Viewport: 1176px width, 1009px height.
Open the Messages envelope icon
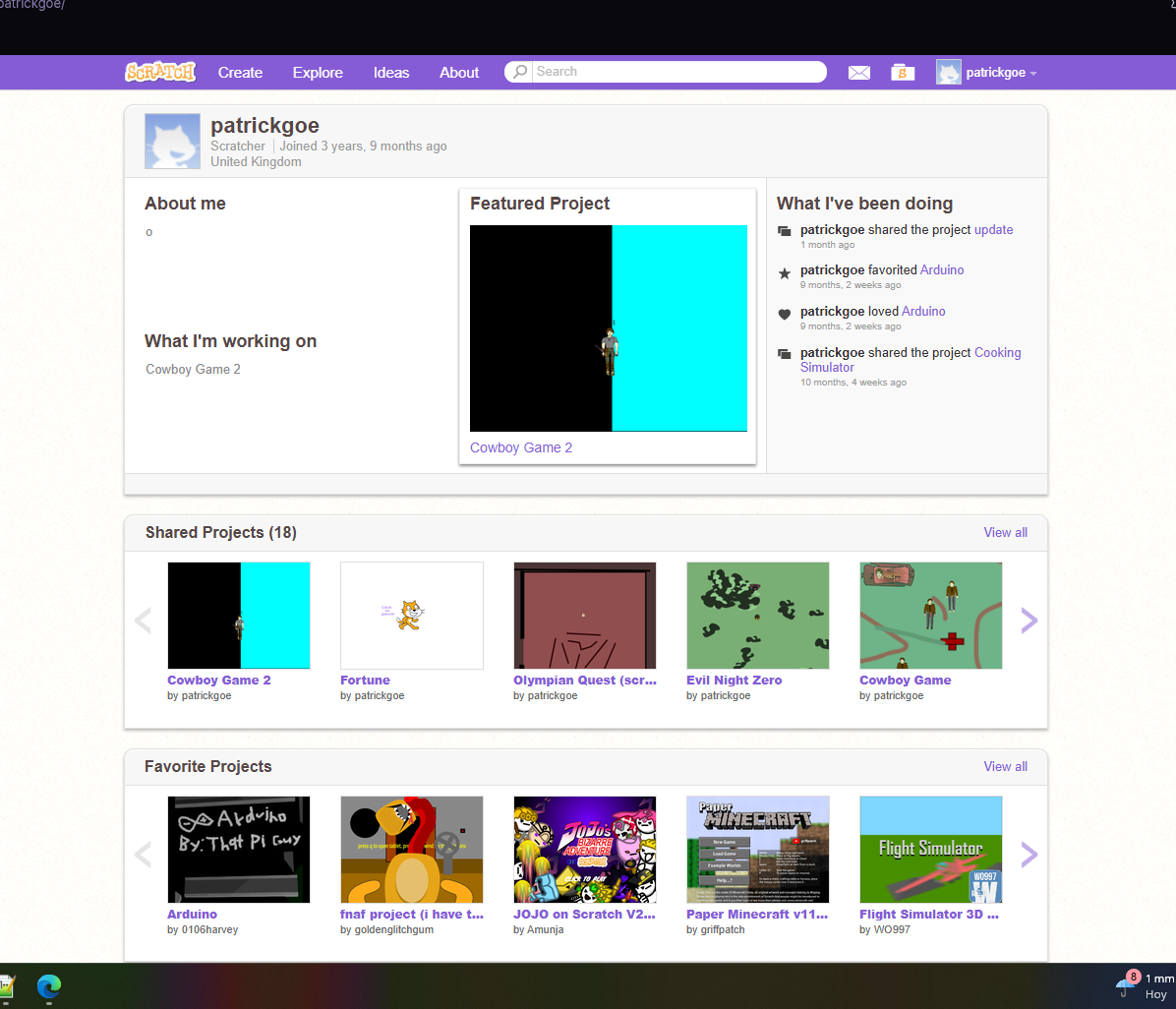coord(859,73)
